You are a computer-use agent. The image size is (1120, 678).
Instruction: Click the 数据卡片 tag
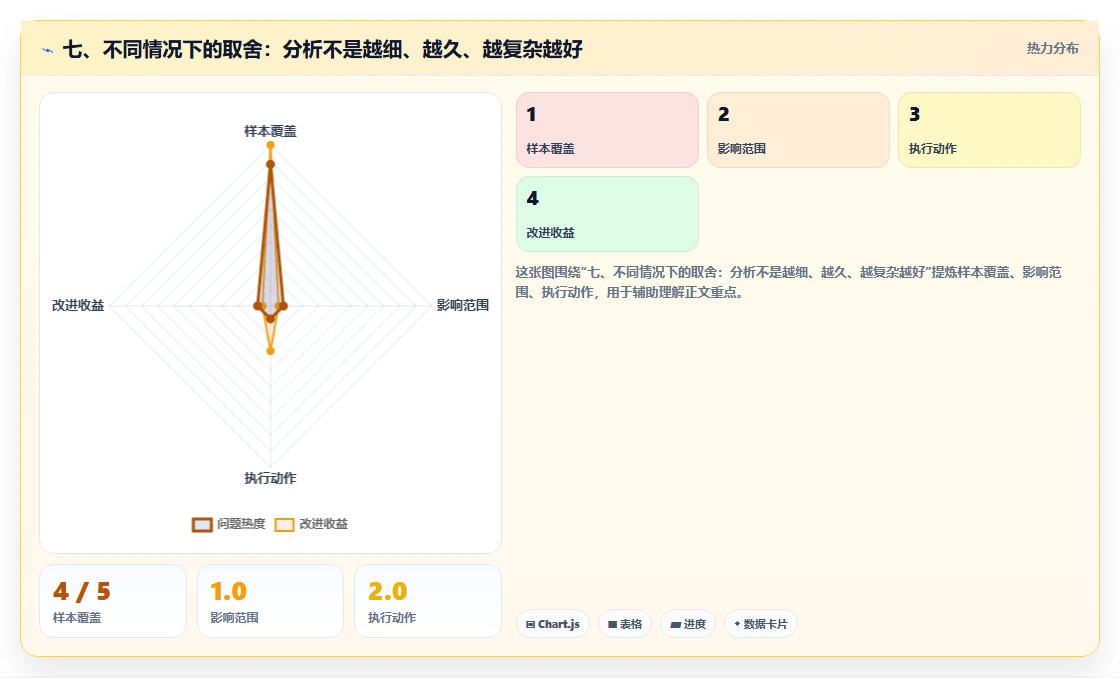pyautogui.click(x=761, y=624)
